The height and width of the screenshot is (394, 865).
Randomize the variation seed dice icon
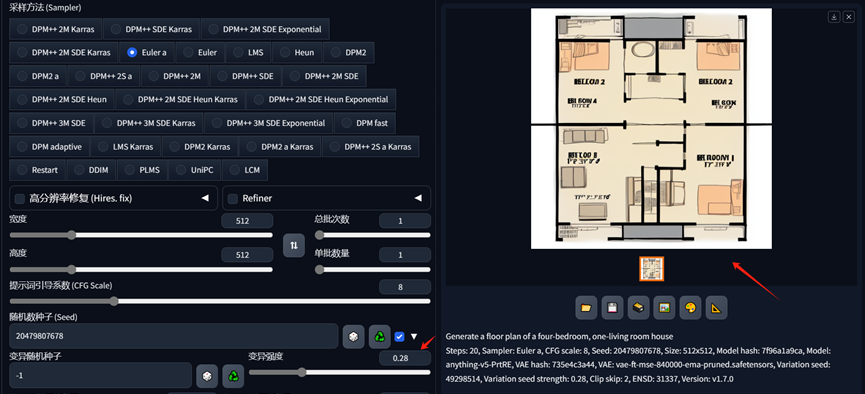207,376
